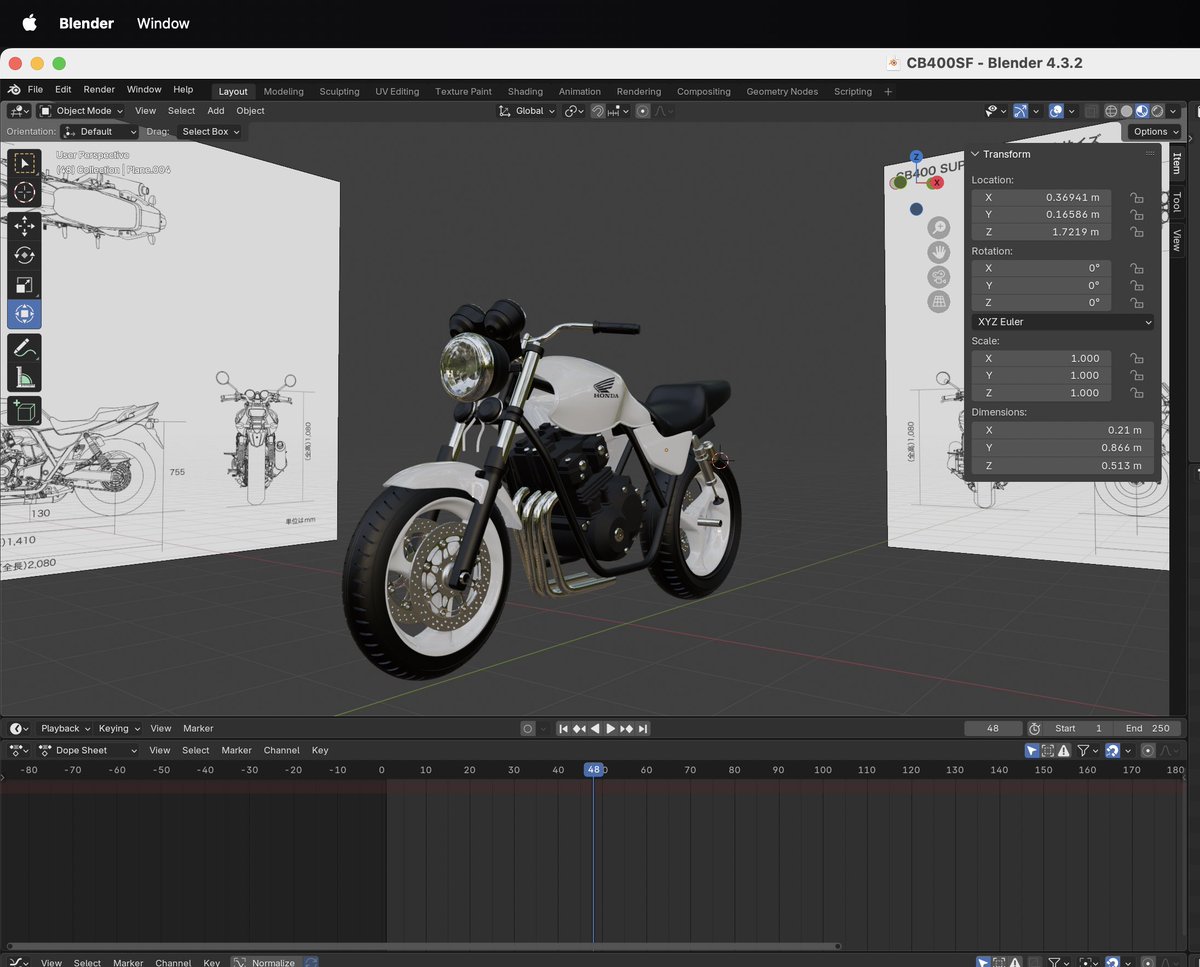Click the current frame field showing 48
1200x967 pixels.
coord(993,729)
